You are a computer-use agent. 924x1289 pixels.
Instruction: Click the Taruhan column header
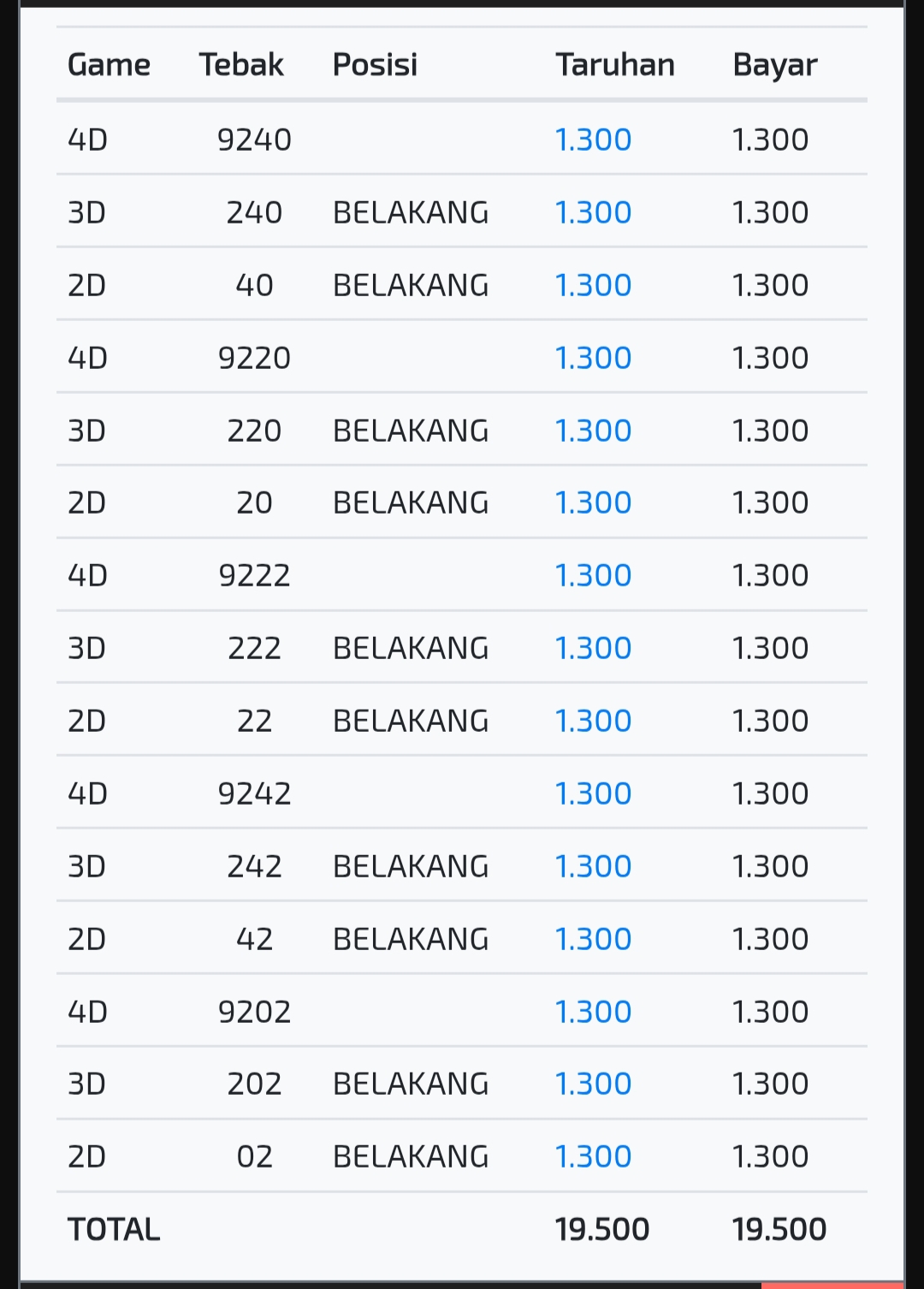click(615, 65)
